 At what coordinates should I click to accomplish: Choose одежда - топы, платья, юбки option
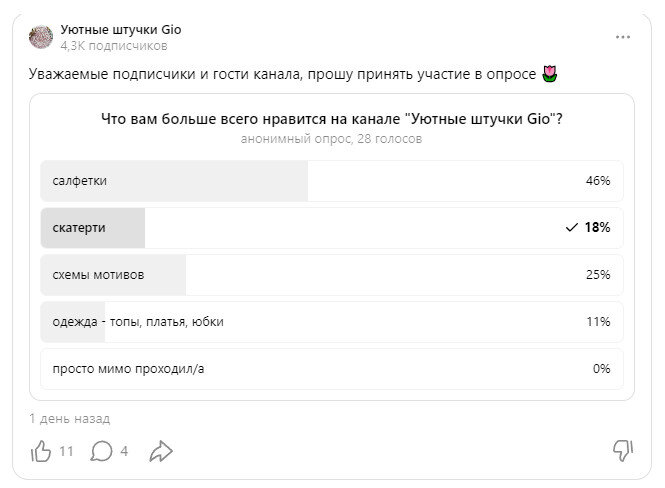(332, 322)
